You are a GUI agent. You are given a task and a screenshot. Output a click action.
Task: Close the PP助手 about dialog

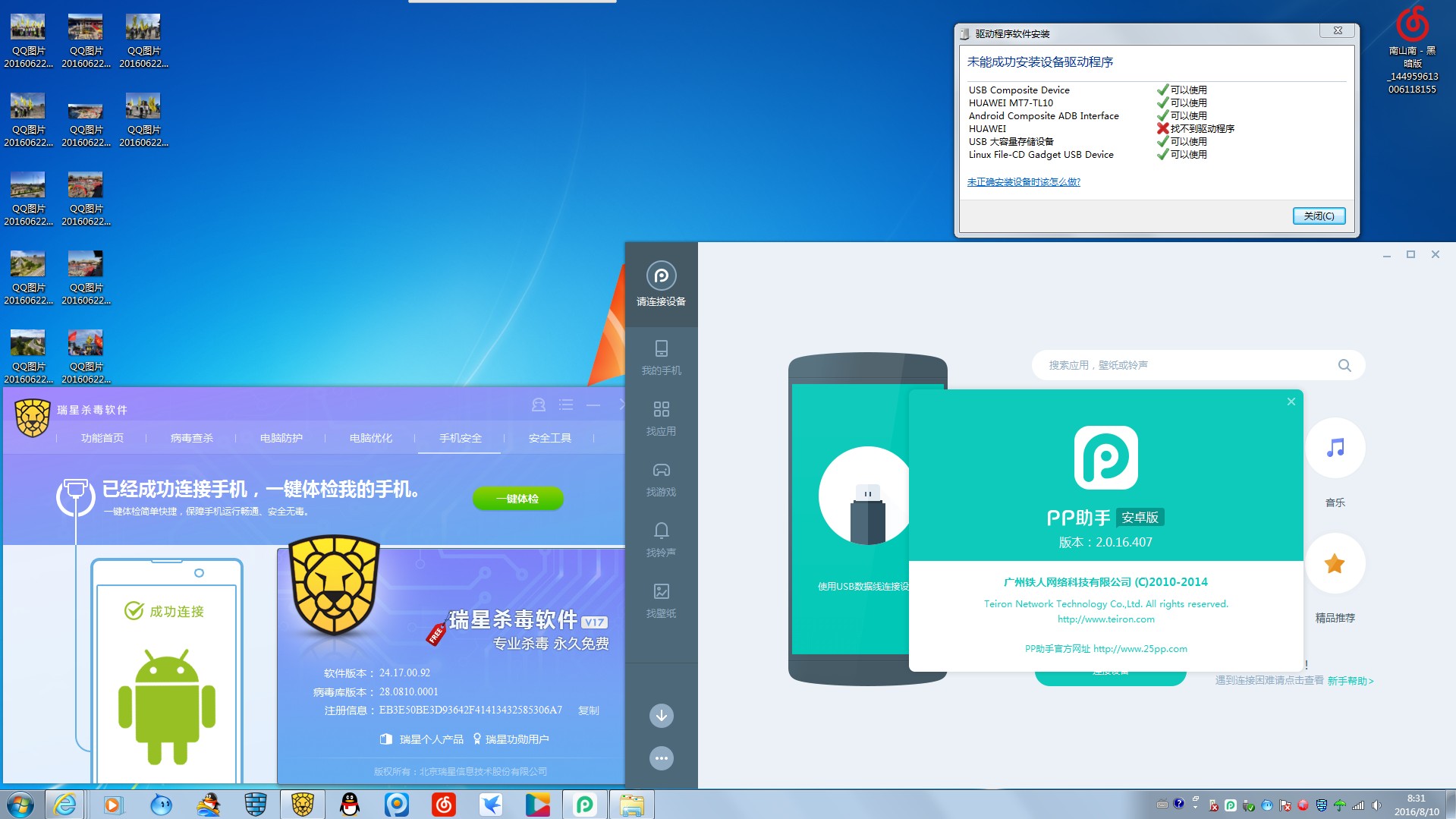(1291, 402)
